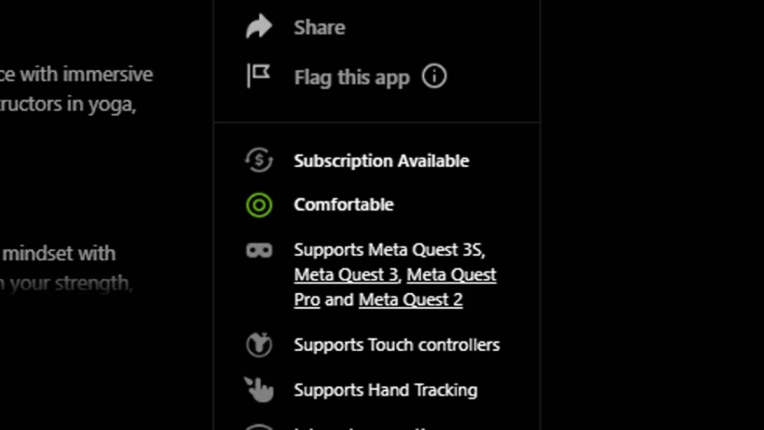Viewport: 764px width, 430px height.
Task: Click the description line ending 'mindset with'
Action: (58, 254)
